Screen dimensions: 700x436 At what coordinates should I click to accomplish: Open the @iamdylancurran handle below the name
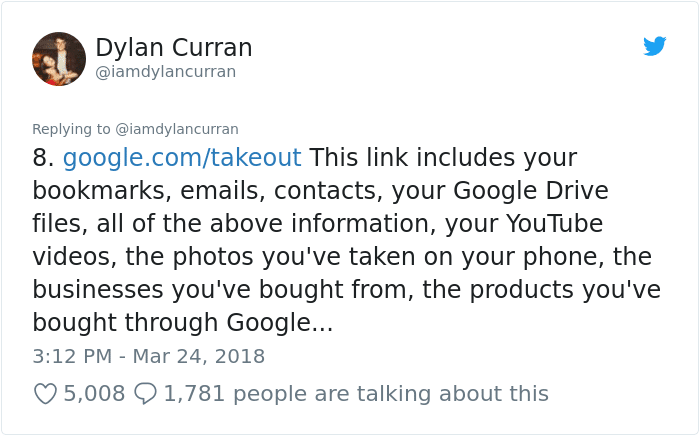[x=165, y=72]
